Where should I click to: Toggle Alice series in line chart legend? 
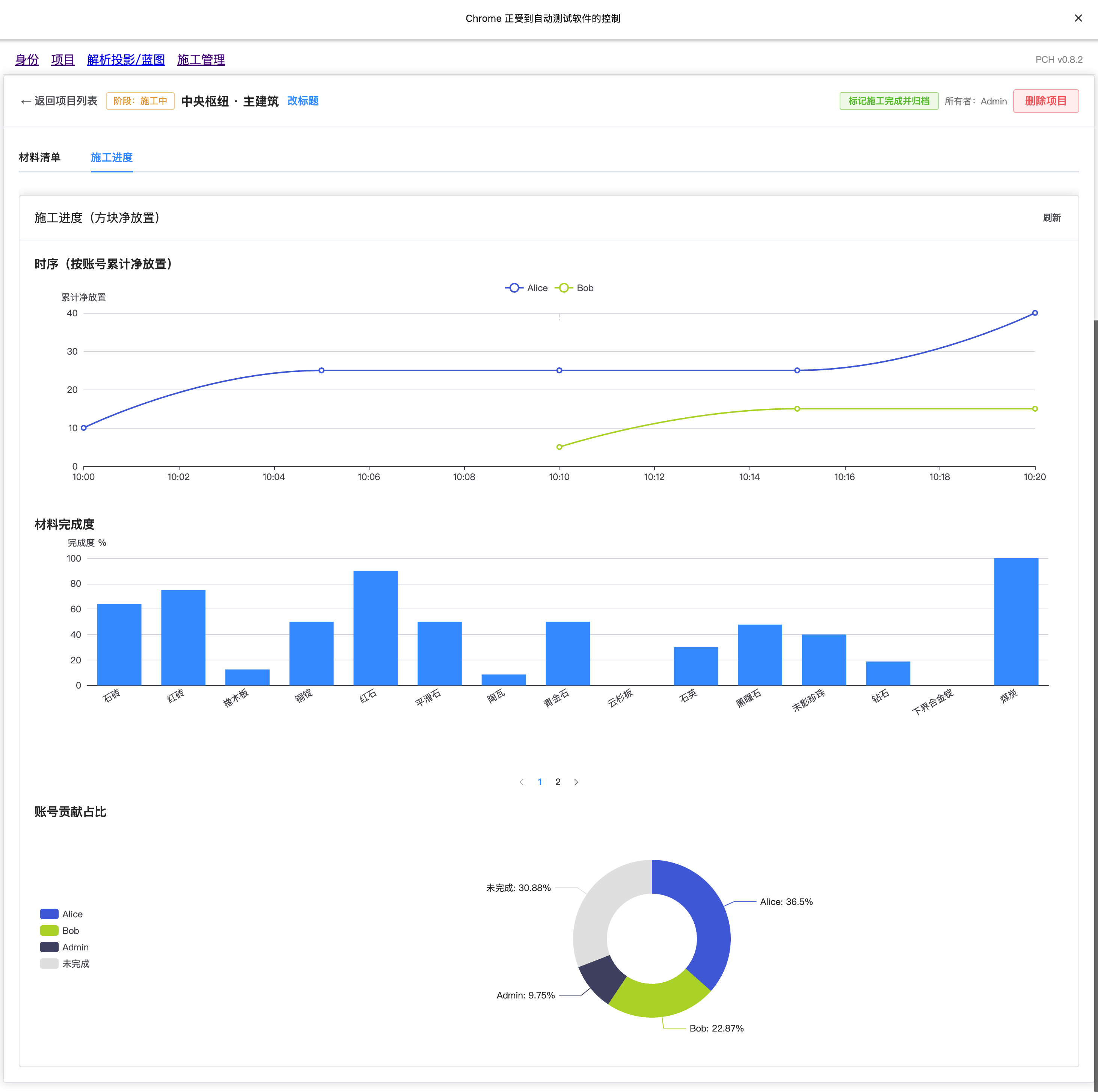click(x=526, y=288)
